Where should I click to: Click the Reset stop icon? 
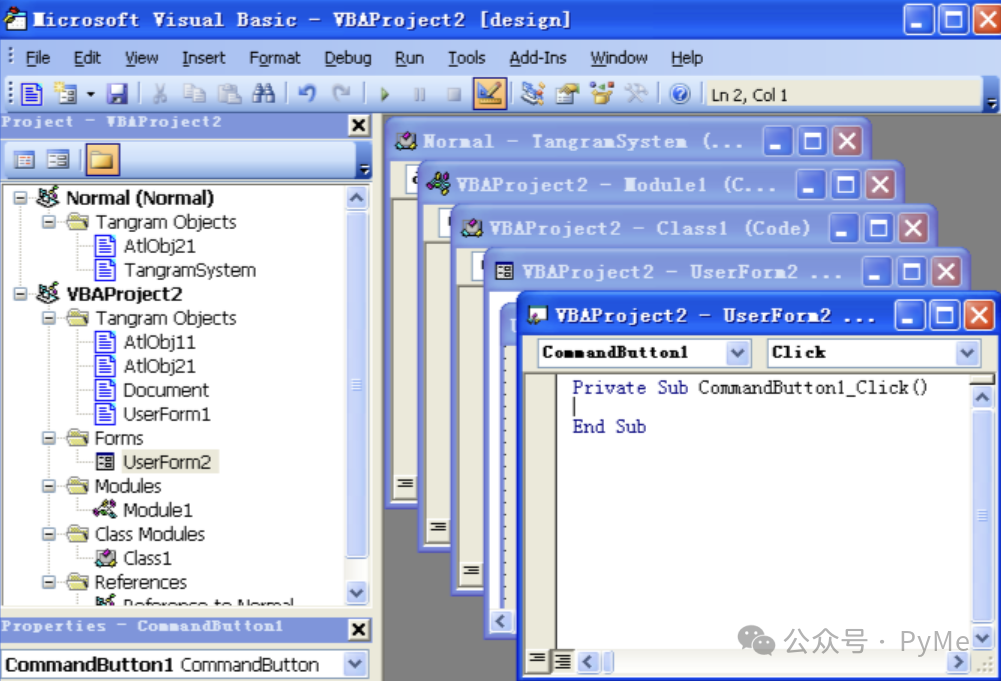pos(454,94)
